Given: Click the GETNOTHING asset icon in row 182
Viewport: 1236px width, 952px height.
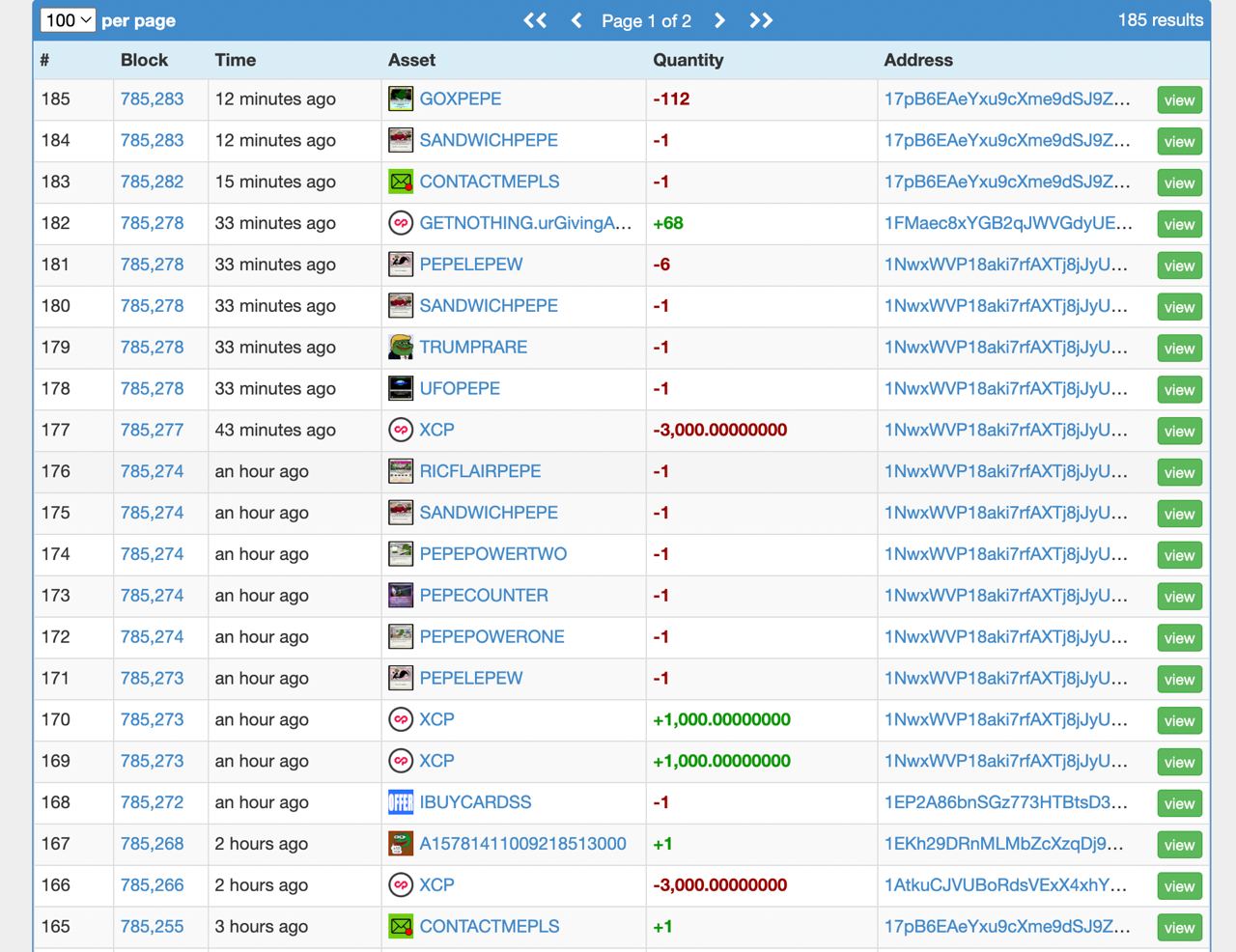Looking at the screenshot, I should point(401,223).
